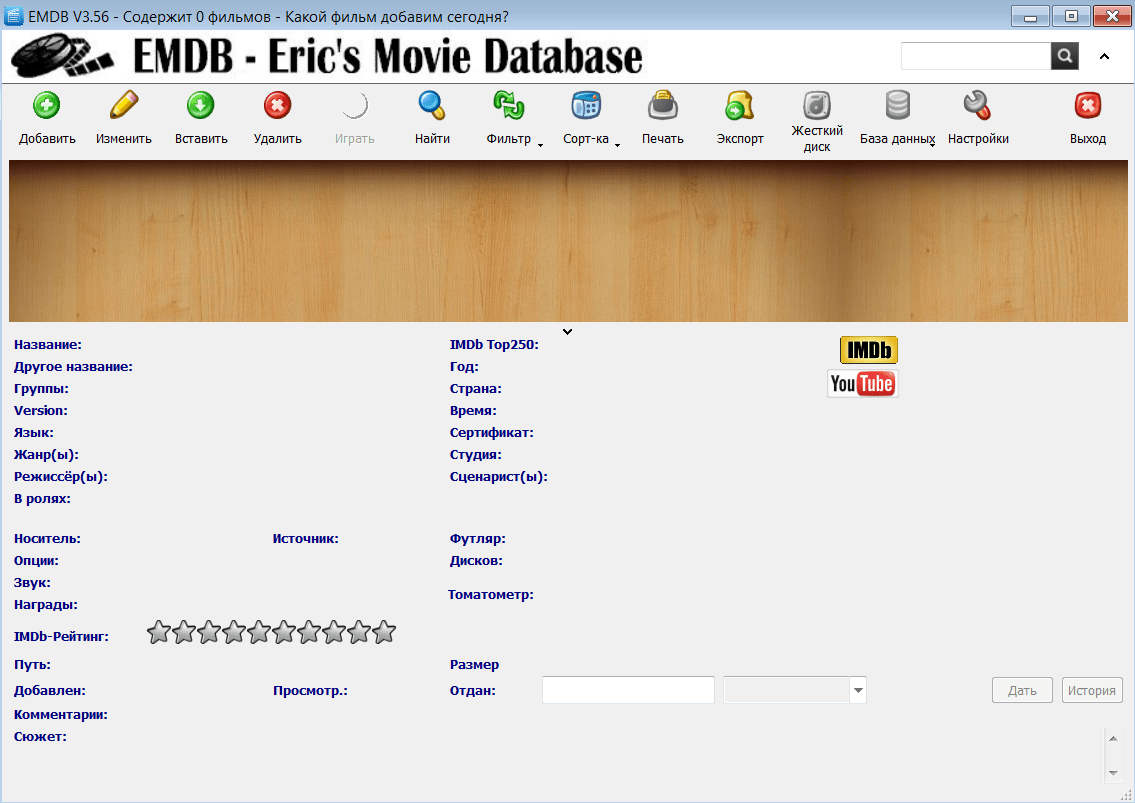Click the Режиссёр(ы): label
The height and width of the screenshot is (803, 1135).
pos(61,476)
